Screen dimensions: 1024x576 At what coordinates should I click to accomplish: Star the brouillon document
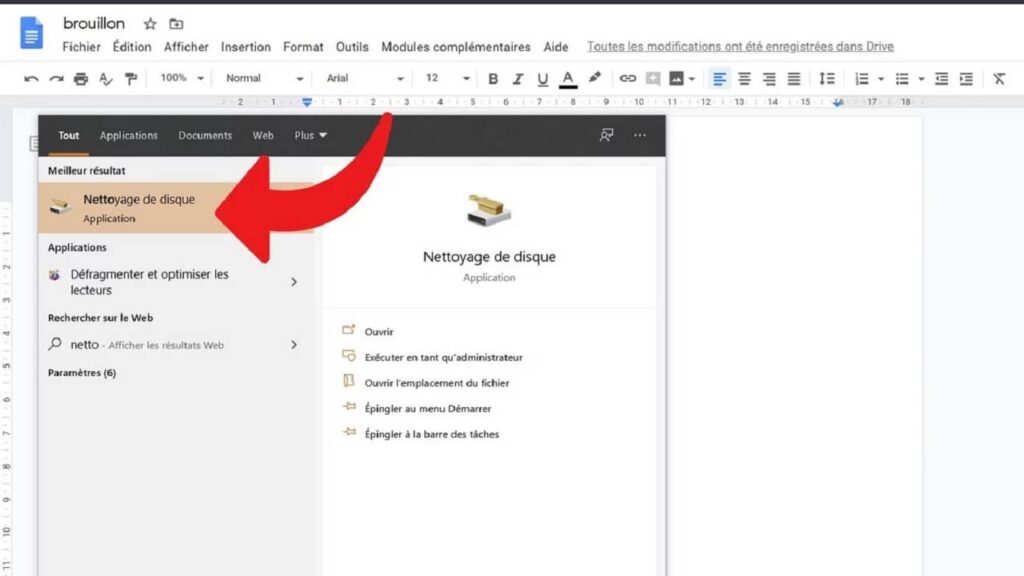coord(150,24)
